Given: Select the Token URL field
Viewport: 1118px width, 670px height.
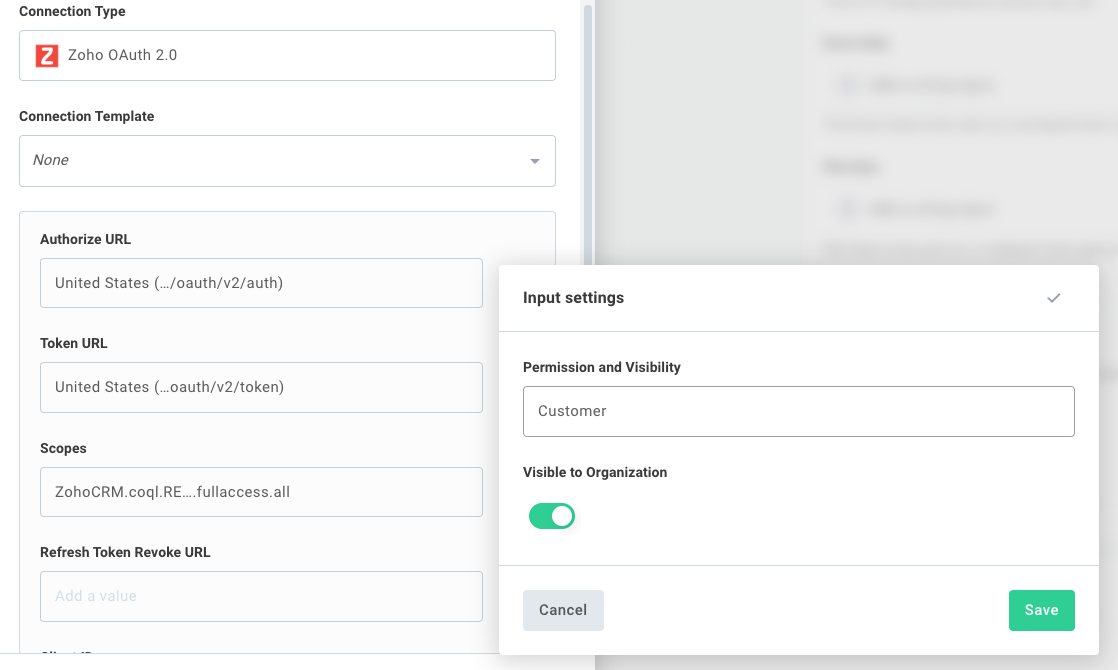Looking at the screenshot, I should tap(261, 387).
